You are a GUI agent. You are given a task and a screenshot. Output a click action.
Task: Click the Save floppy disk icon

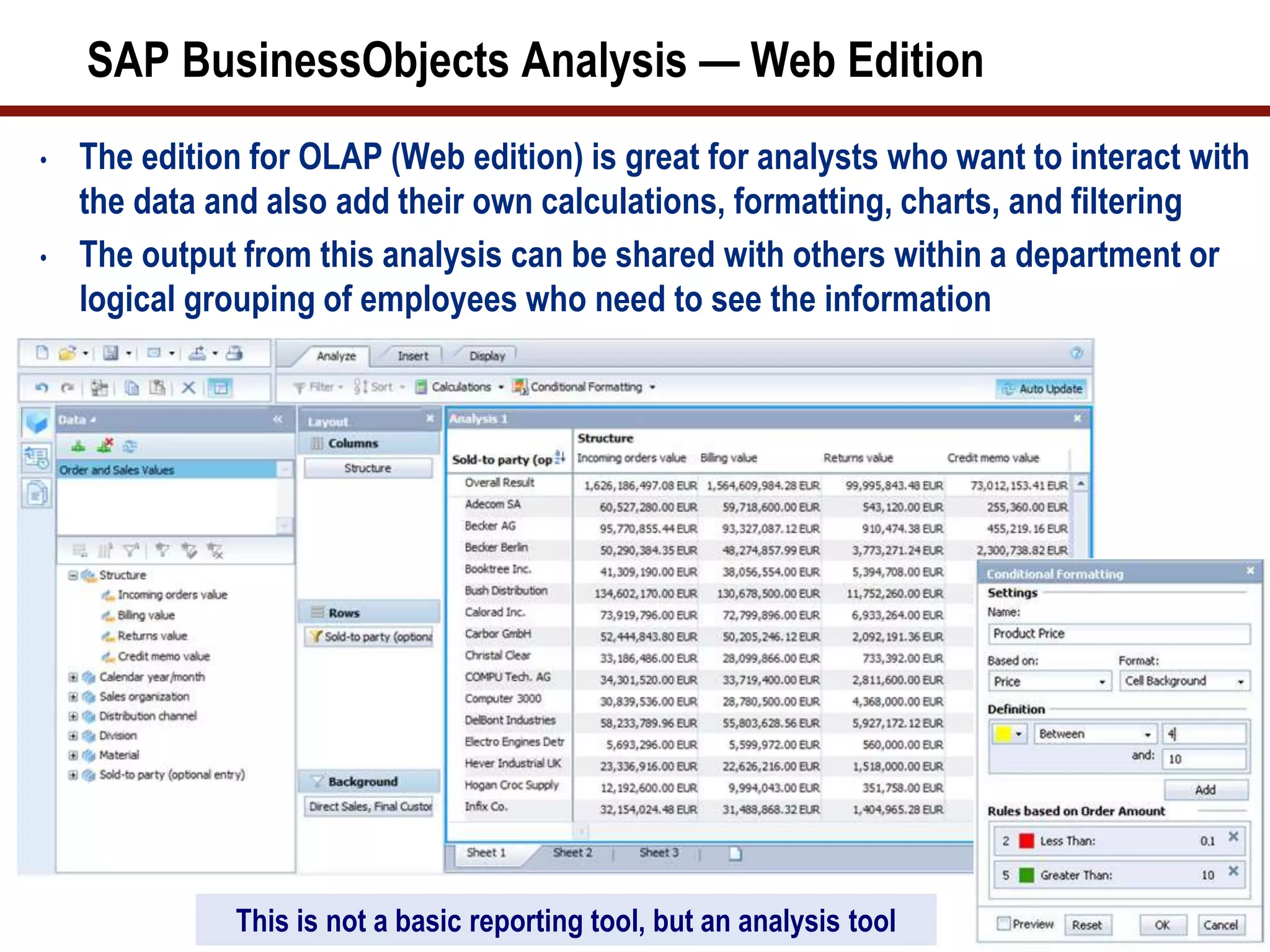click(x=111, y=353)
